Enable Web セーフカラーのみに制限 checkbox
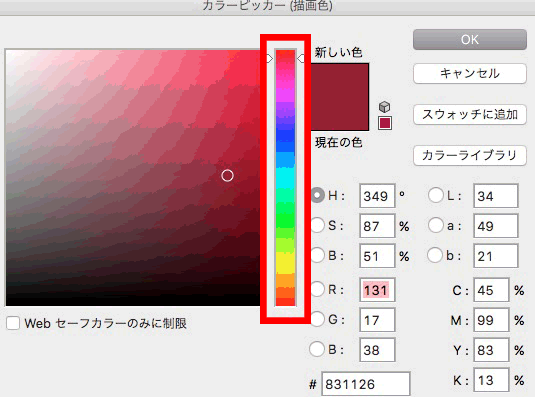The height and width of the screenshot is (397, 535). point(13,323)
